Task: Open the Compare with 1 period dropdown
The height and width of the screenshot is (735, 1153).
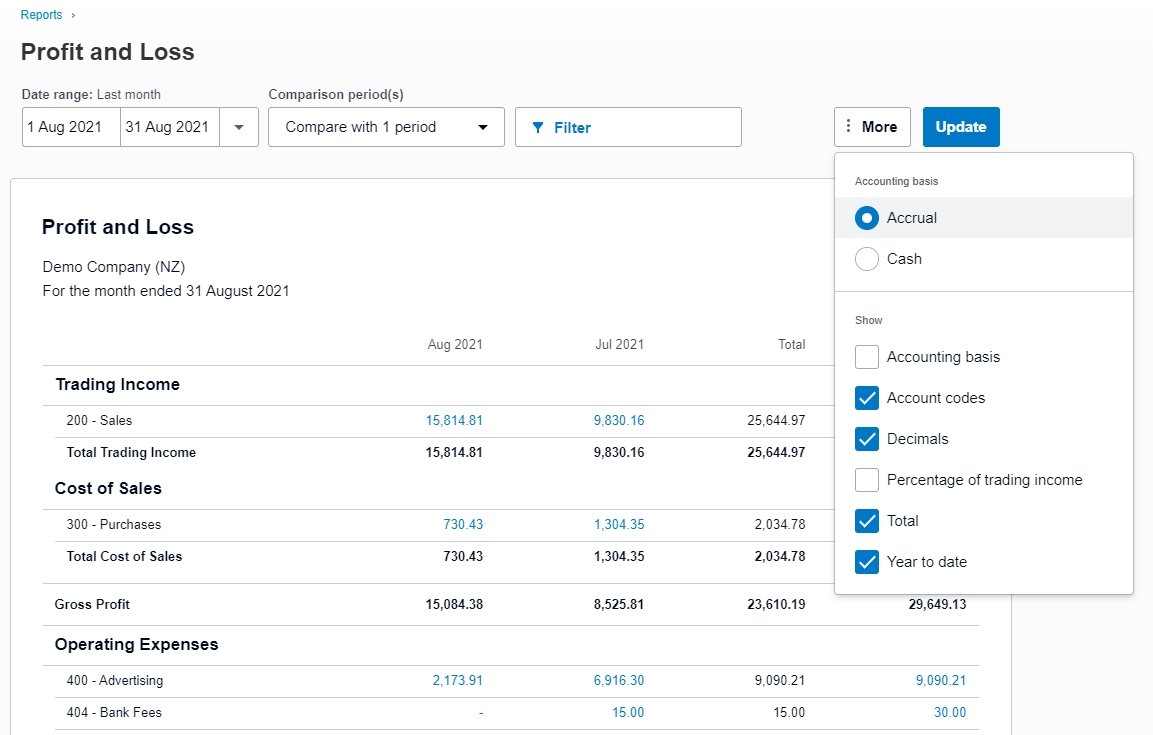Action: click(386, 127)
